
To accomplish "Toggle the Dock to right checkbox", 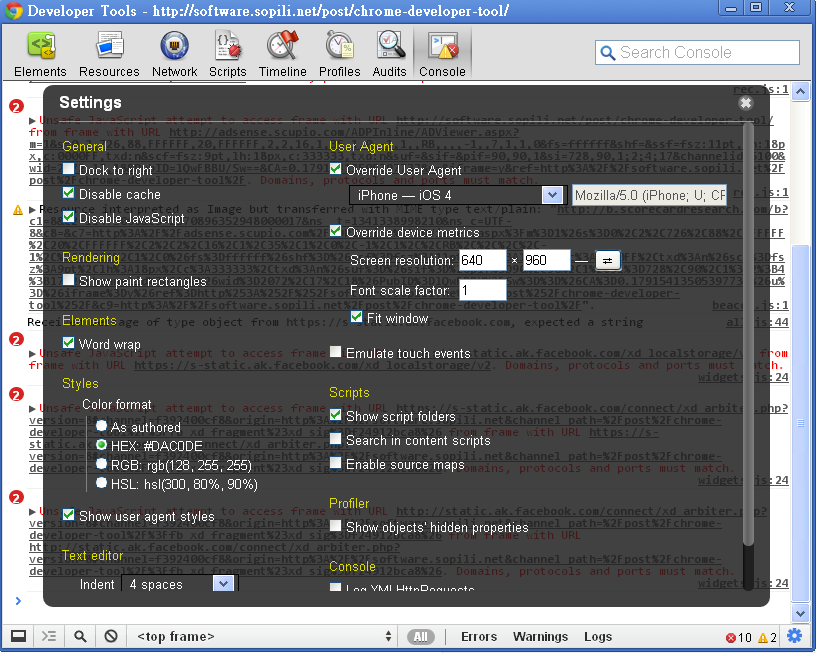I will click(x=68, y=169).
